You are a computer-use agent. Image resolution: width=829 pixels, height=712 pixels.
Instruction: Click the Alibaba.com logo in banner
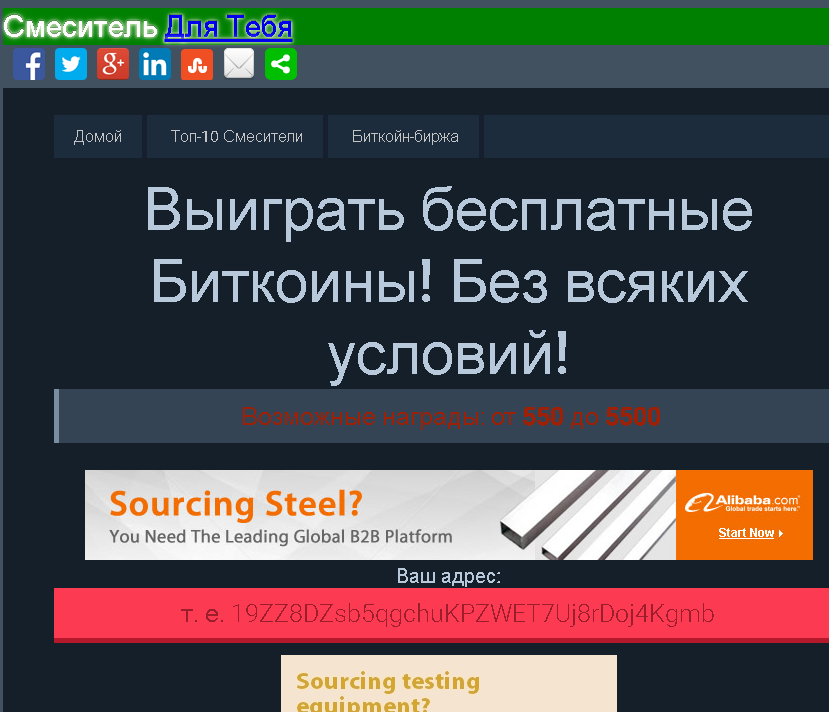pyautogui.click(x=743, y=502)
